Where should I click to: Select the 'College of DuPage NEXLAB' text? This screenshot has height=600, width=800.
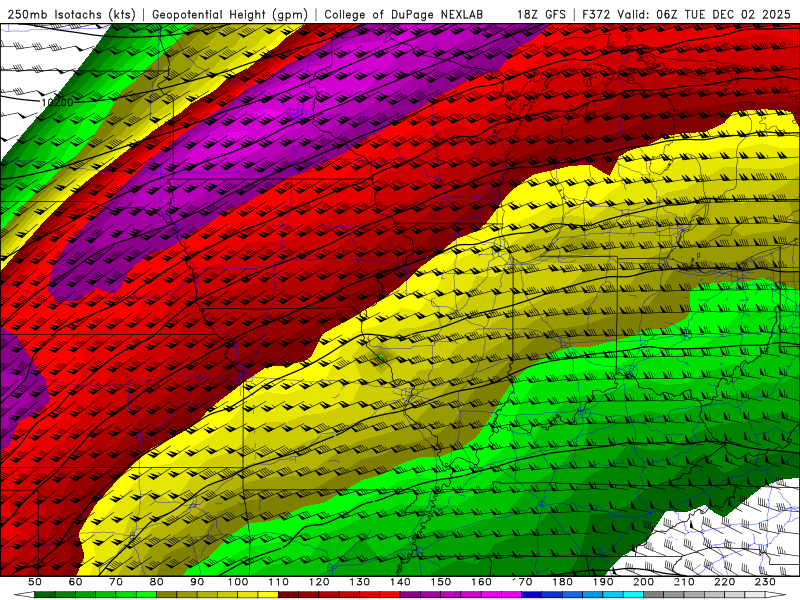(403, 14)
